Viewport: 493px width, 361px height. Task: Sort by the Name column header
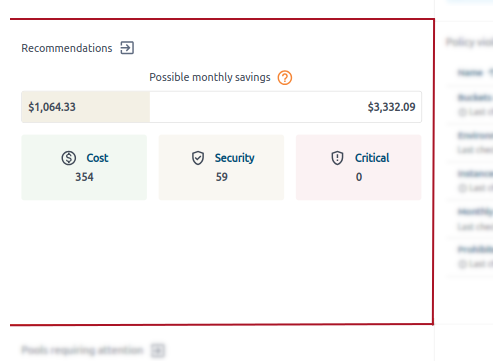470,72
